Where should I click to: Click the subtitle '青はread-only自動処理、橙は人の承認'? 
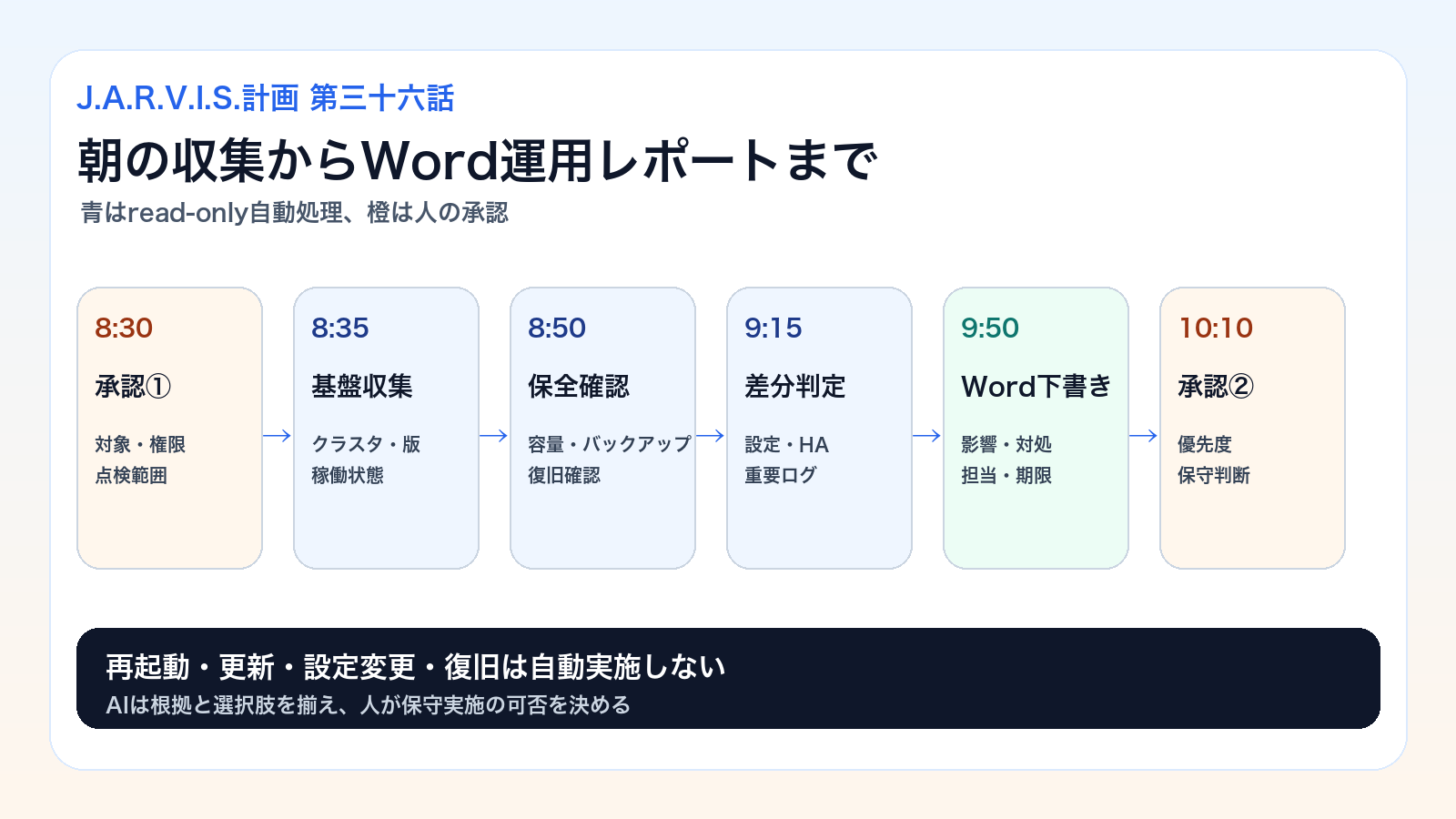tap(295, 213)
